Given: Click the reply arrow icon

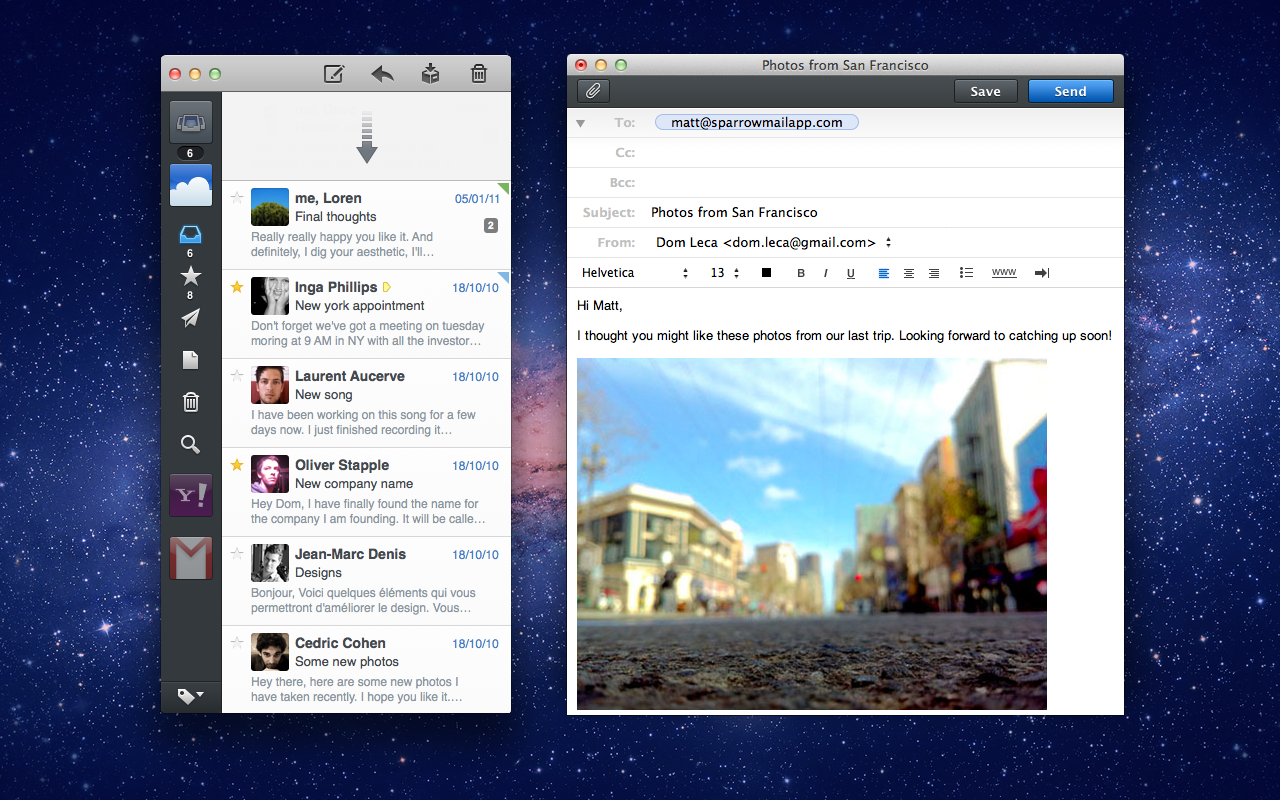Looking at the screenshot, I should tap(382, 74).
